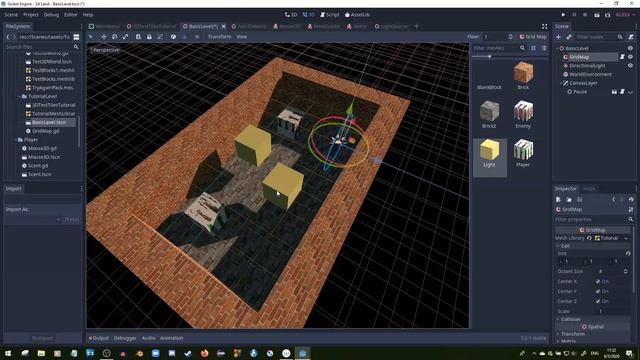The image size is (640, 360).
Task: Toggle visibility of BasicLevel node
Action: point(631,48)
